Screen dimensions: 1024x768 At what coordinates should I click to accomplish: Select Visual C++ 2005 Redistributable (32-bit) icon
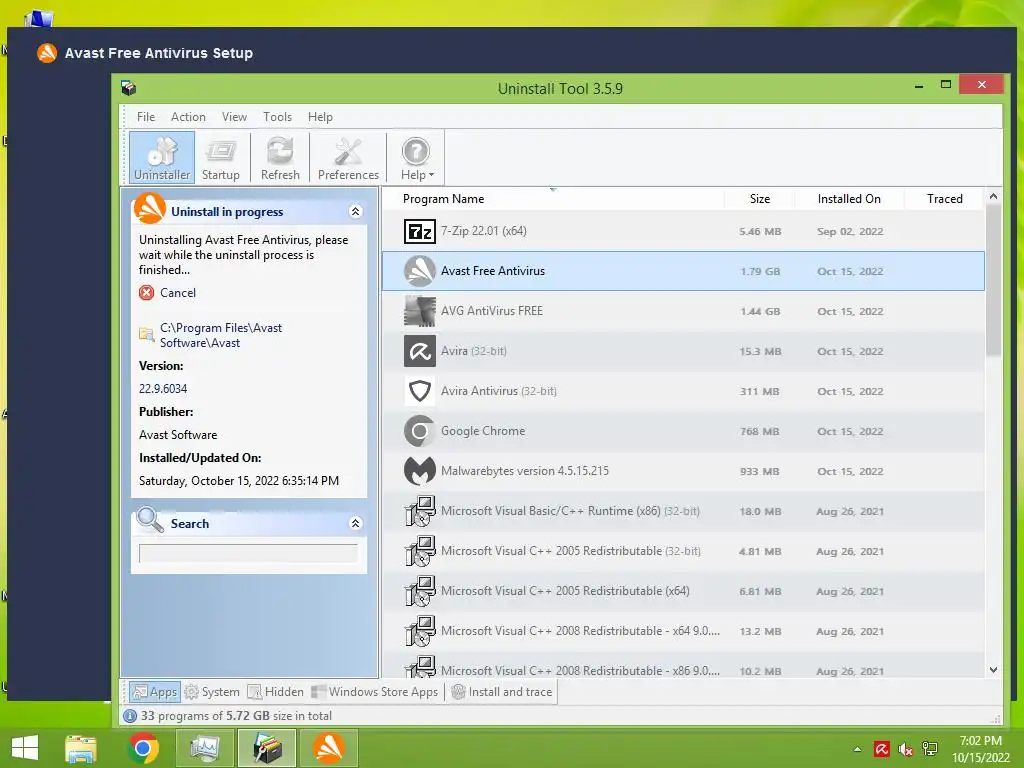[419, 551]
